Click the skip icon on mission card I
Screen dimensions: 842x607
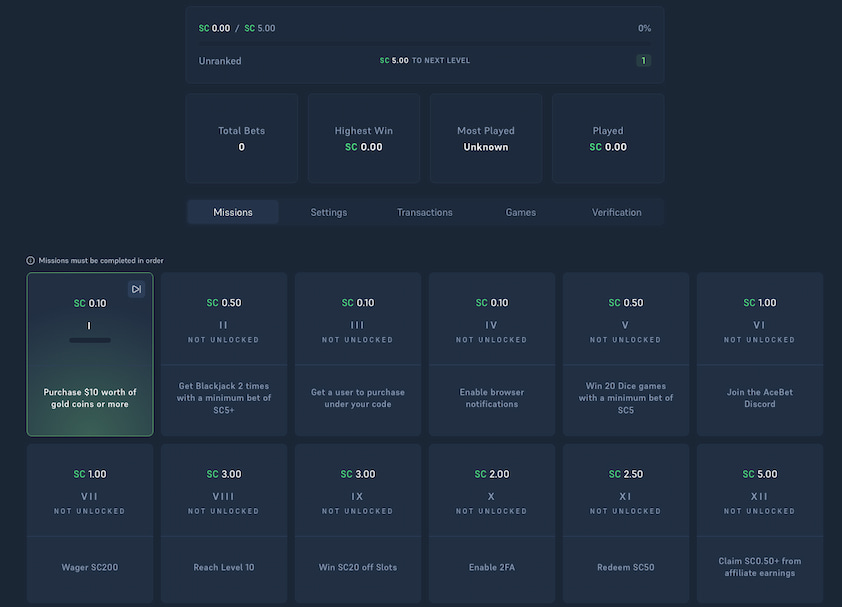pyautogui.click(x=136, y=288)
